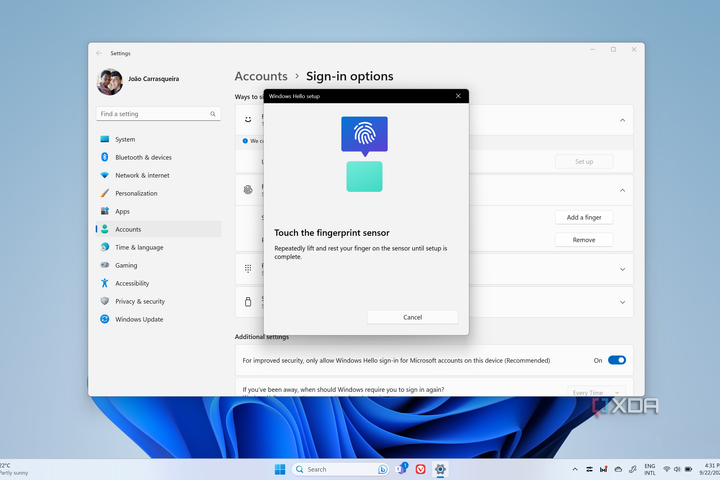Expand the security key section chevron
This screenshot has height=480, width=720.
(x=622, y=302)
